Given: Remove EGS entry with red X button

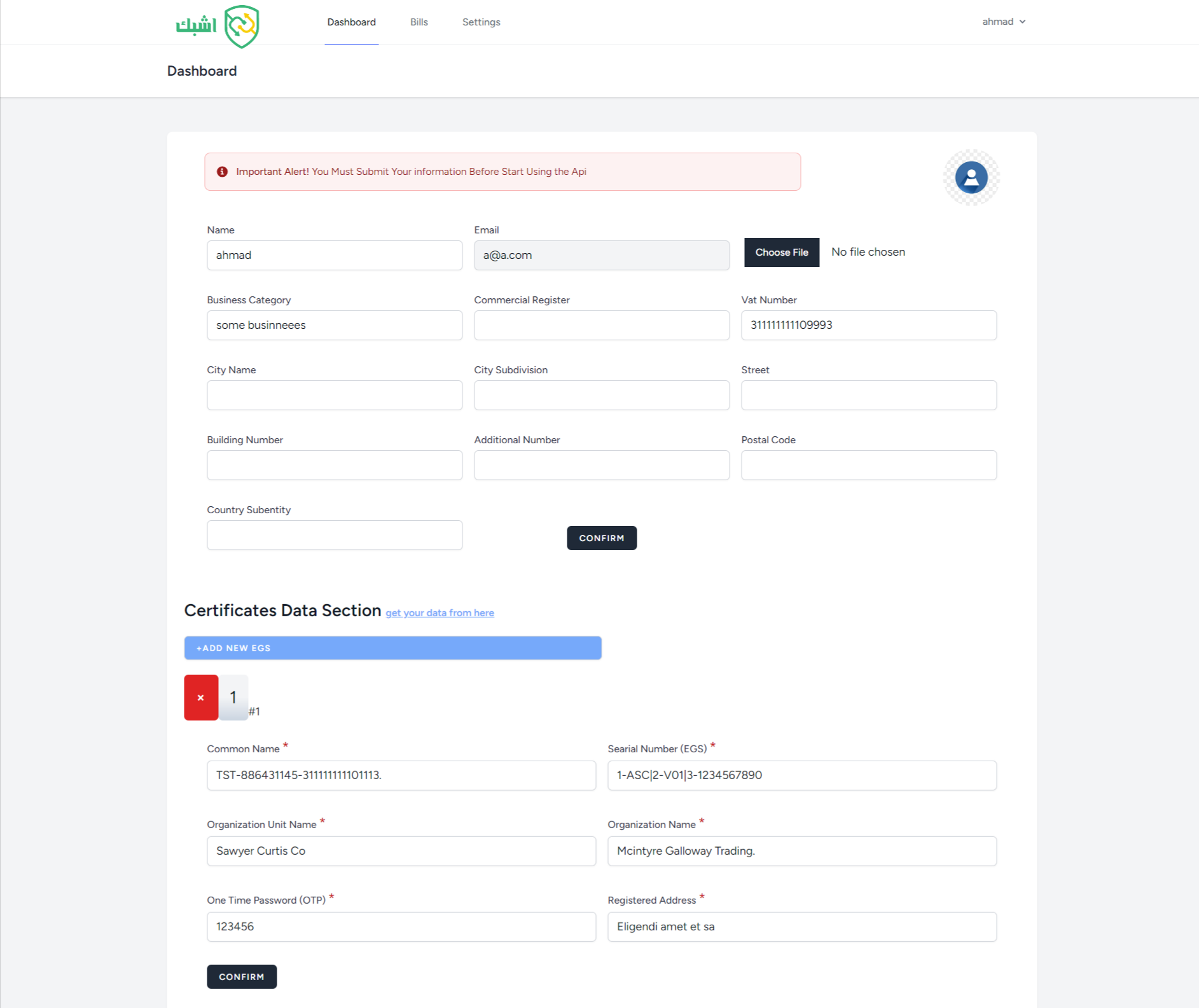Looking at the screenshot, I should point(201,698).
